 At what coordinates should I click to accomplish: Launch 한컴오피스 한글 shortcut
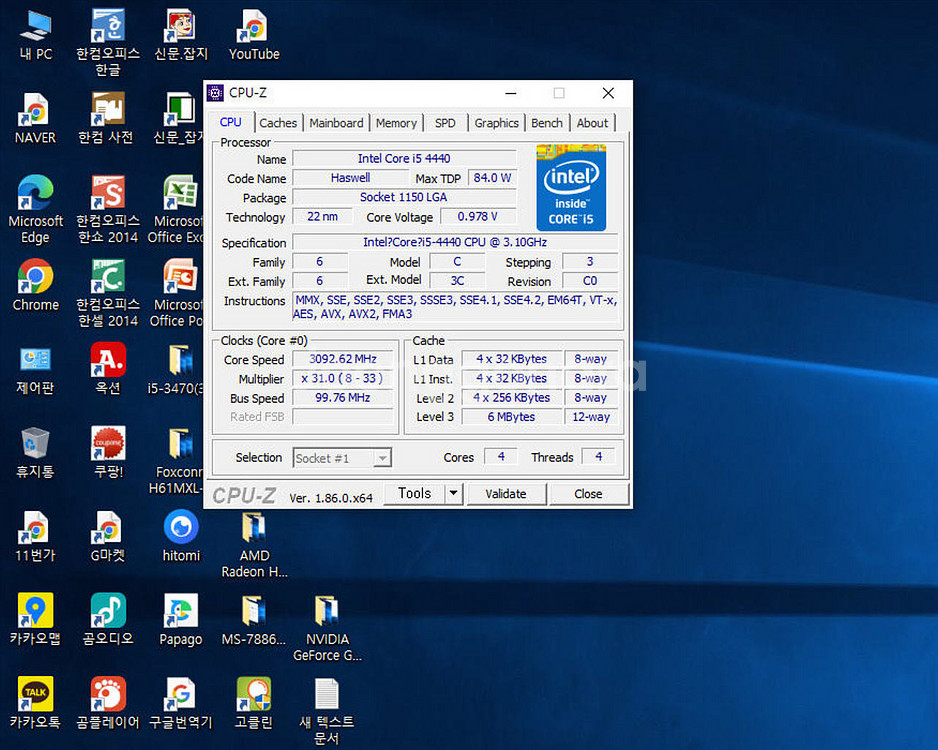pyautogui.click(x=108, y=42)
